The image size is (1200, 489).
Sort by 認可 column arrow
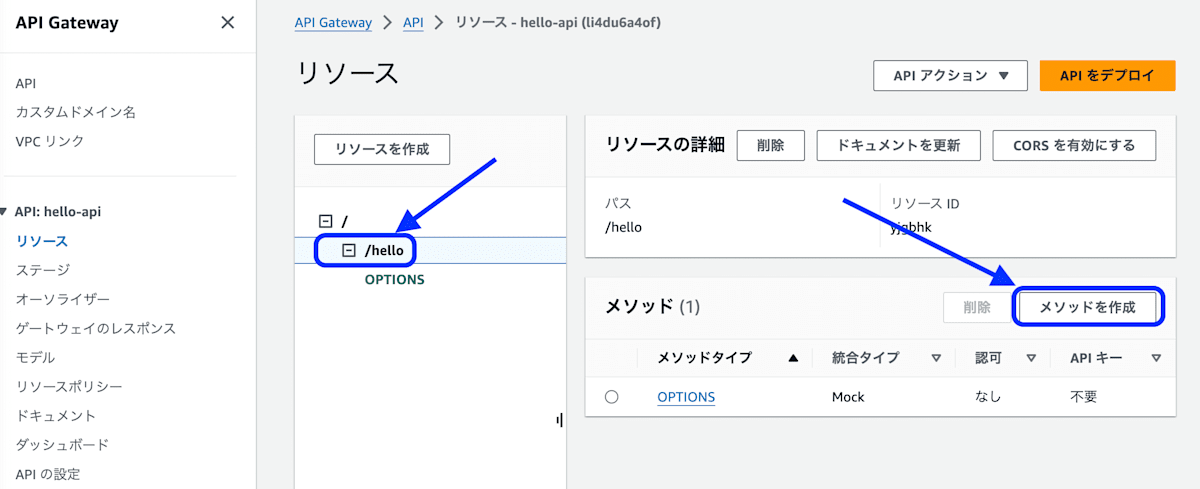point(1031,358)
